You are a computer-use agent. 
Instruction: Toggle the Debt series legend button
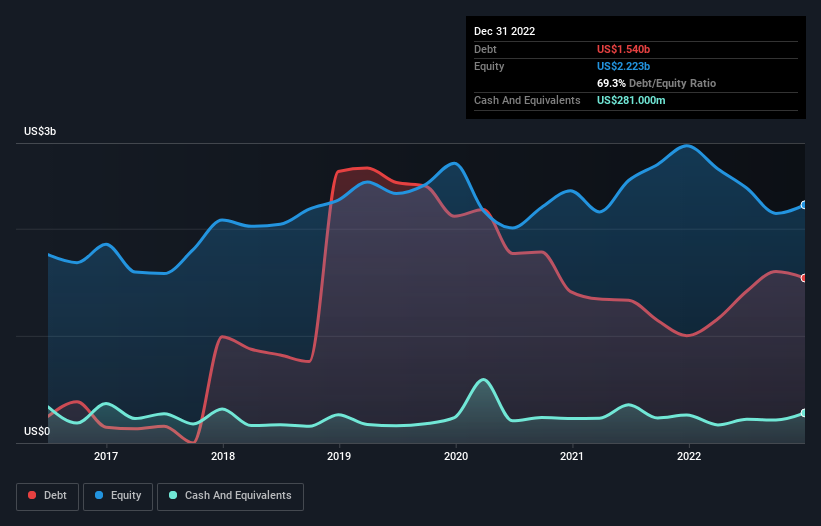tap(48, 496)
